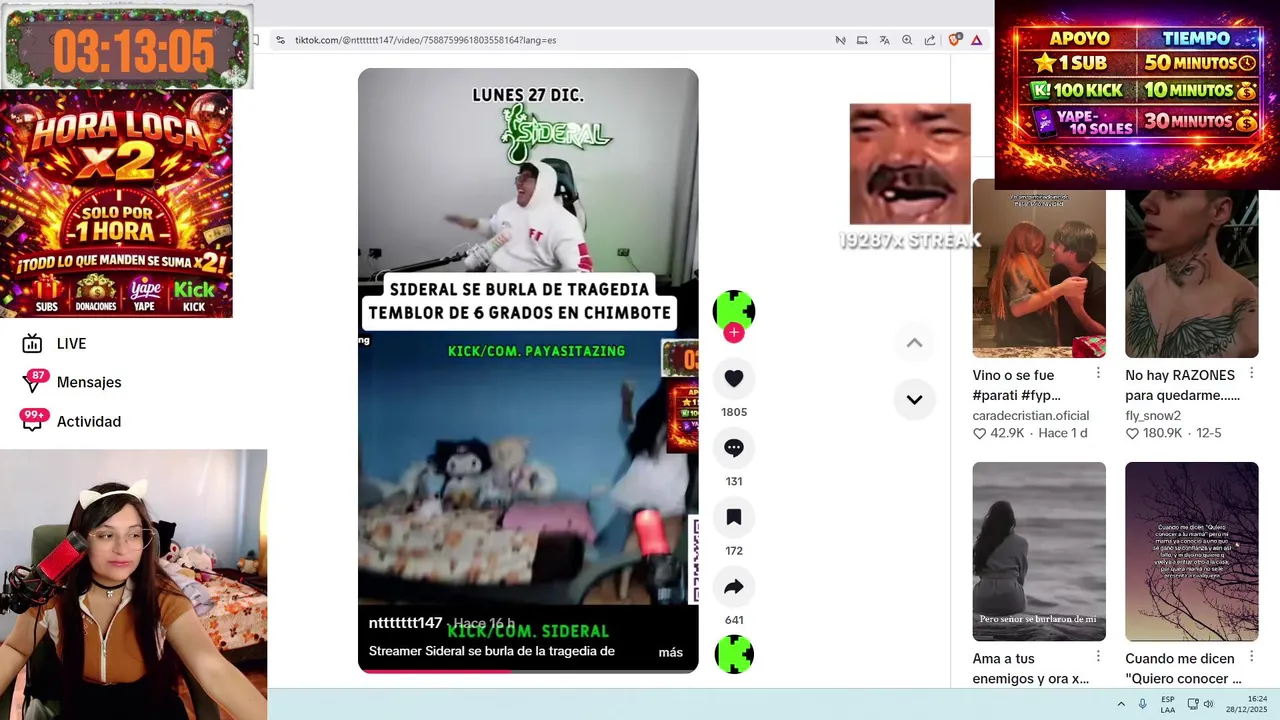The image size is (1280, 720).
Task: Open the sound disc icon below the share count
Action: 734,654
